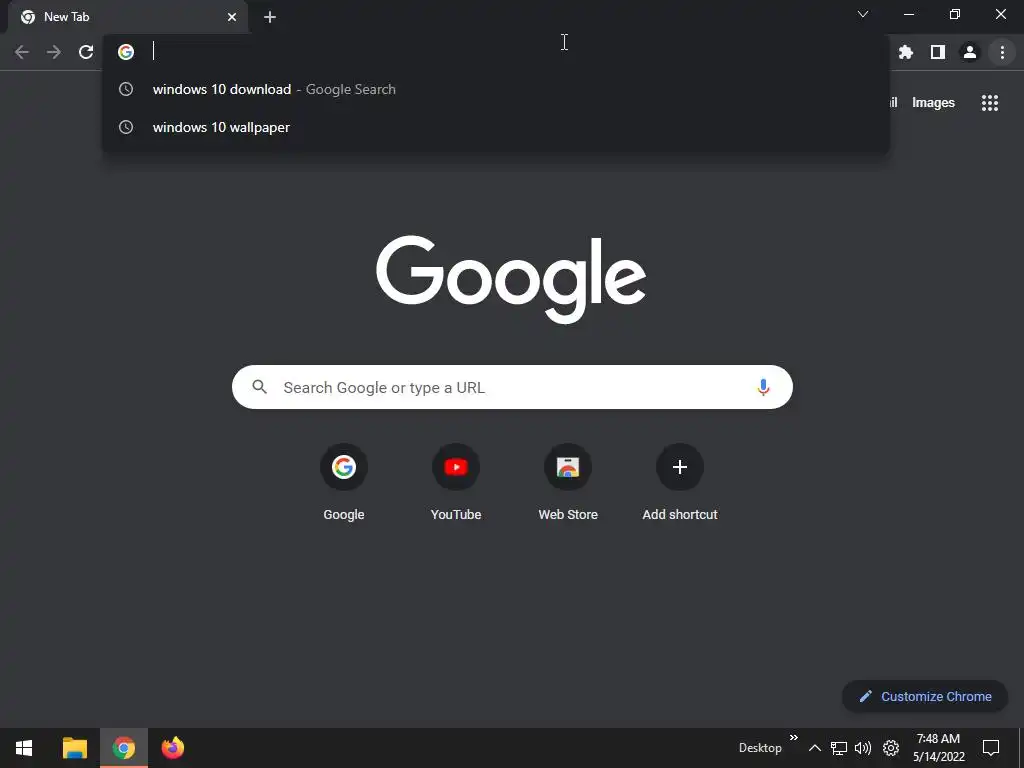Click the Google logo

click(511, 280)
